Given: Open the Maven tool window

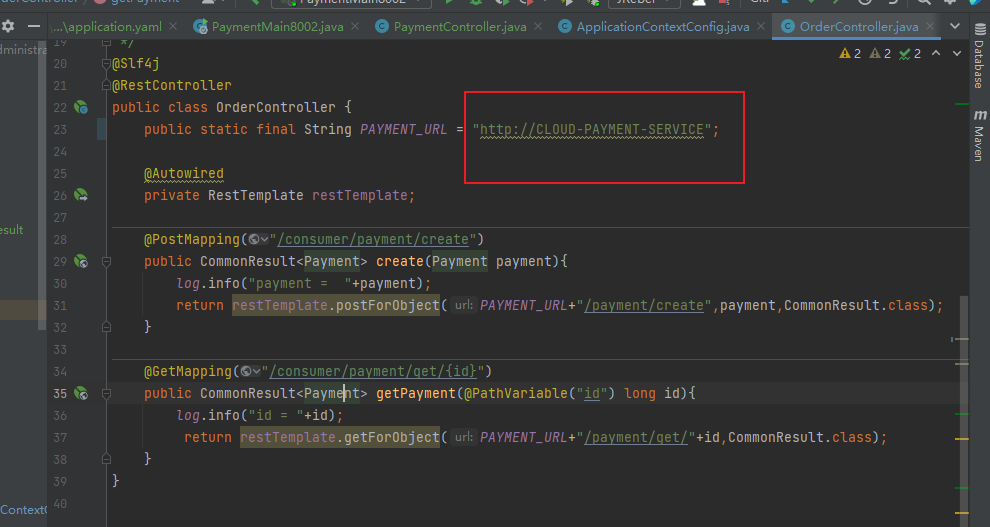Looking at the screenshot, I should point(979,136).
